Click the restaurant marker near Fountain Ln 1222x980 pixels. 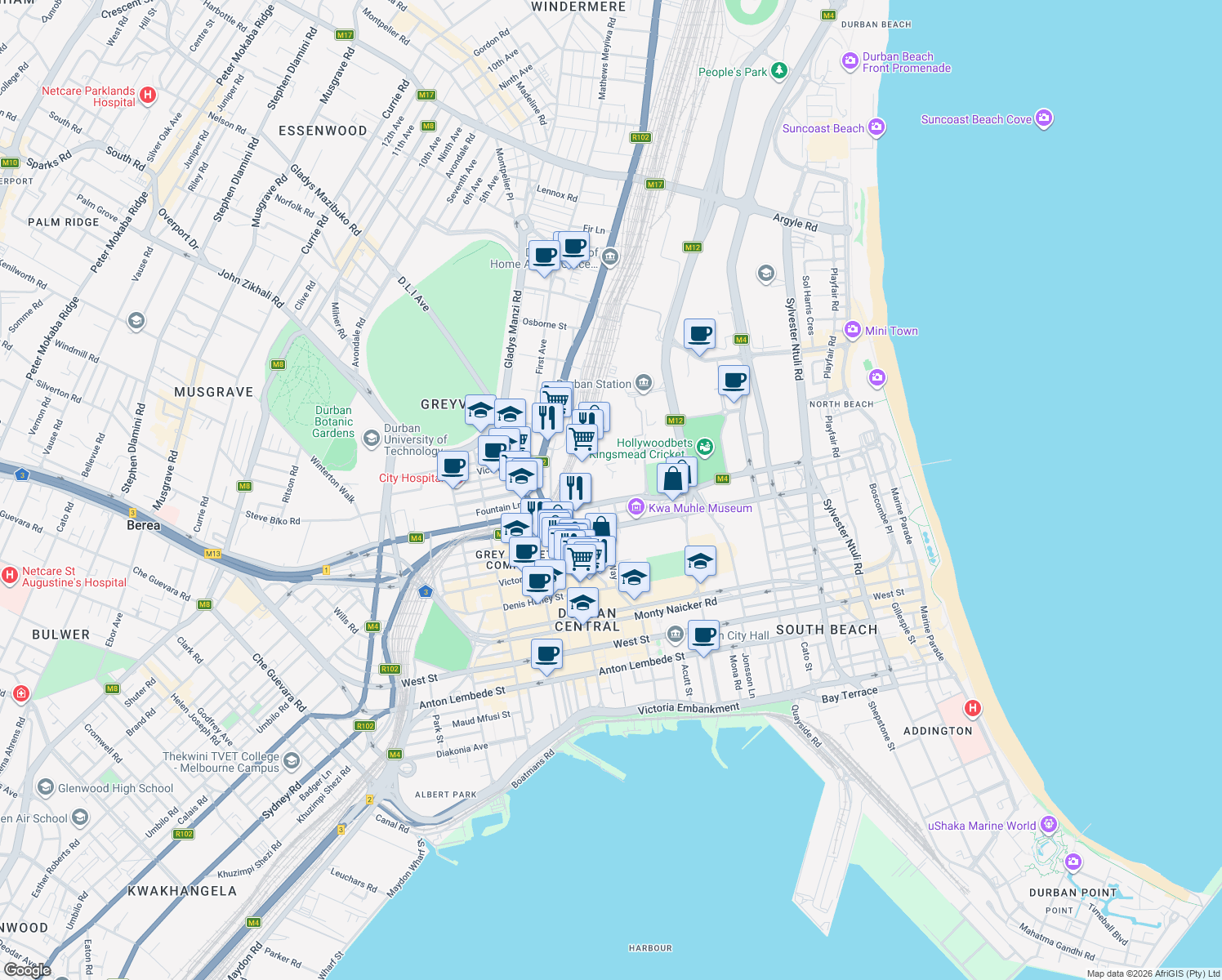click(574, 487)
